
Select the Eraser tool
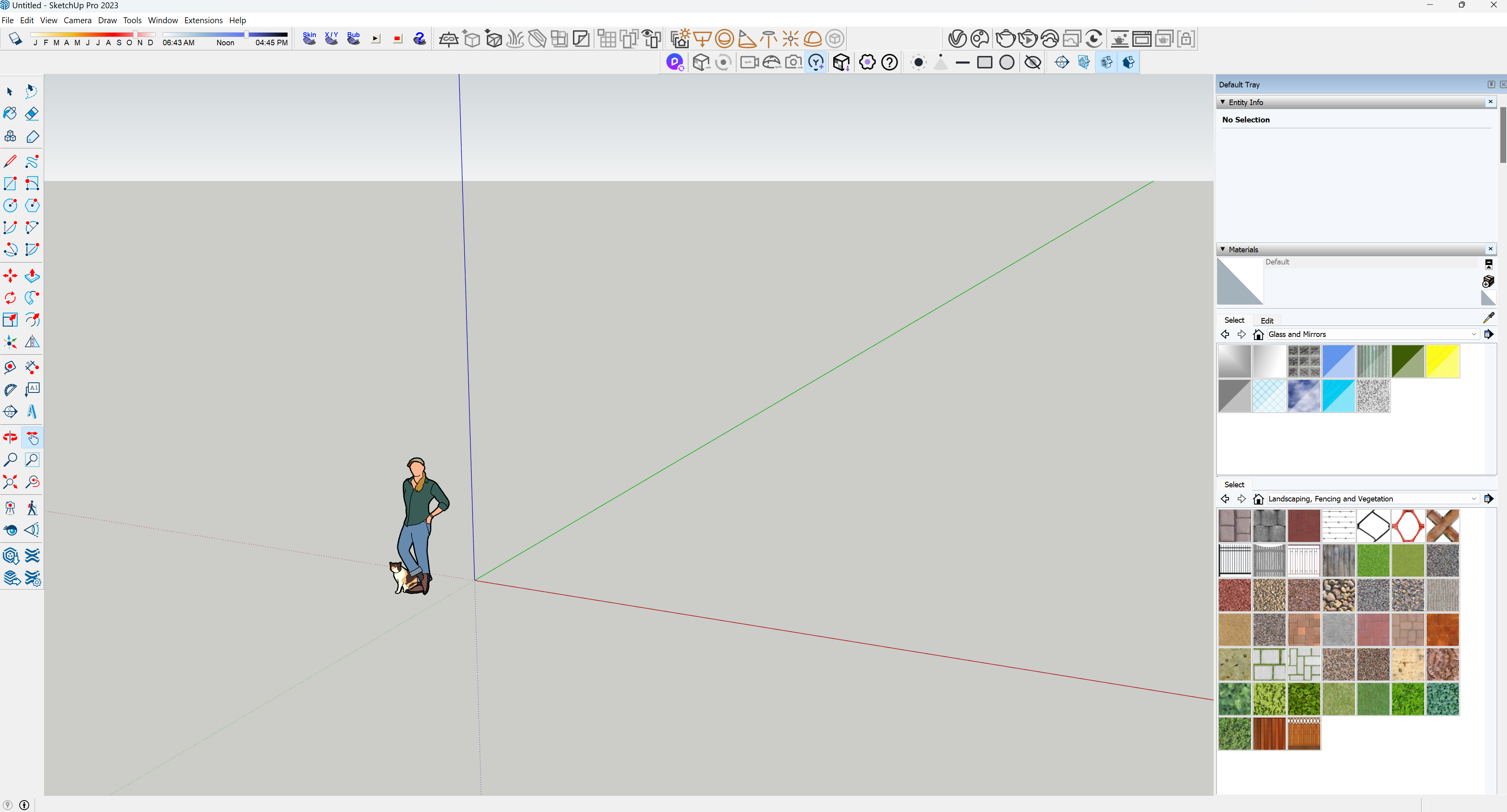32,113
